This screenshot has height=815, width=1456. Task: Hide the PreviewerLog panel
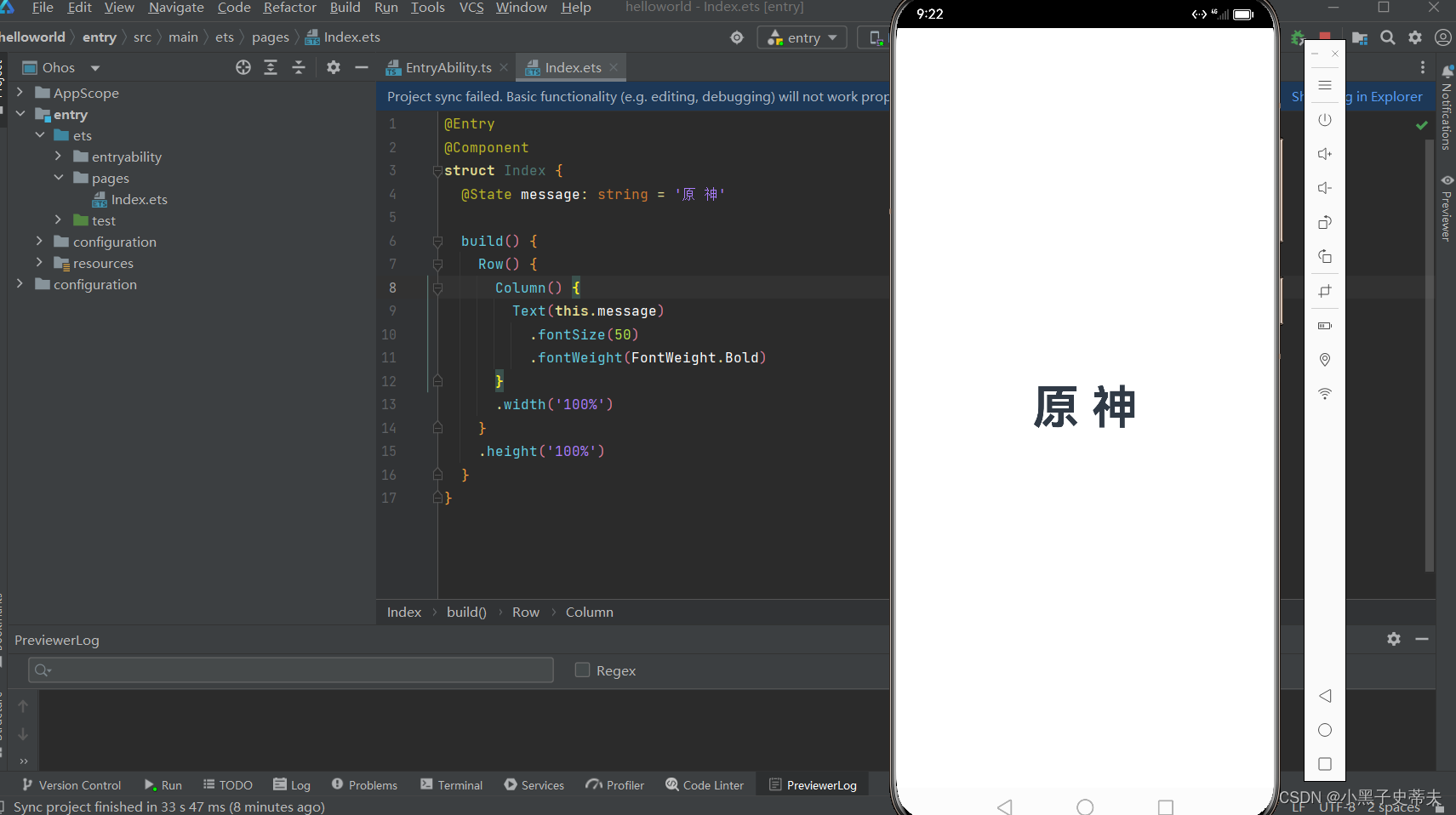click(1422, 639)
